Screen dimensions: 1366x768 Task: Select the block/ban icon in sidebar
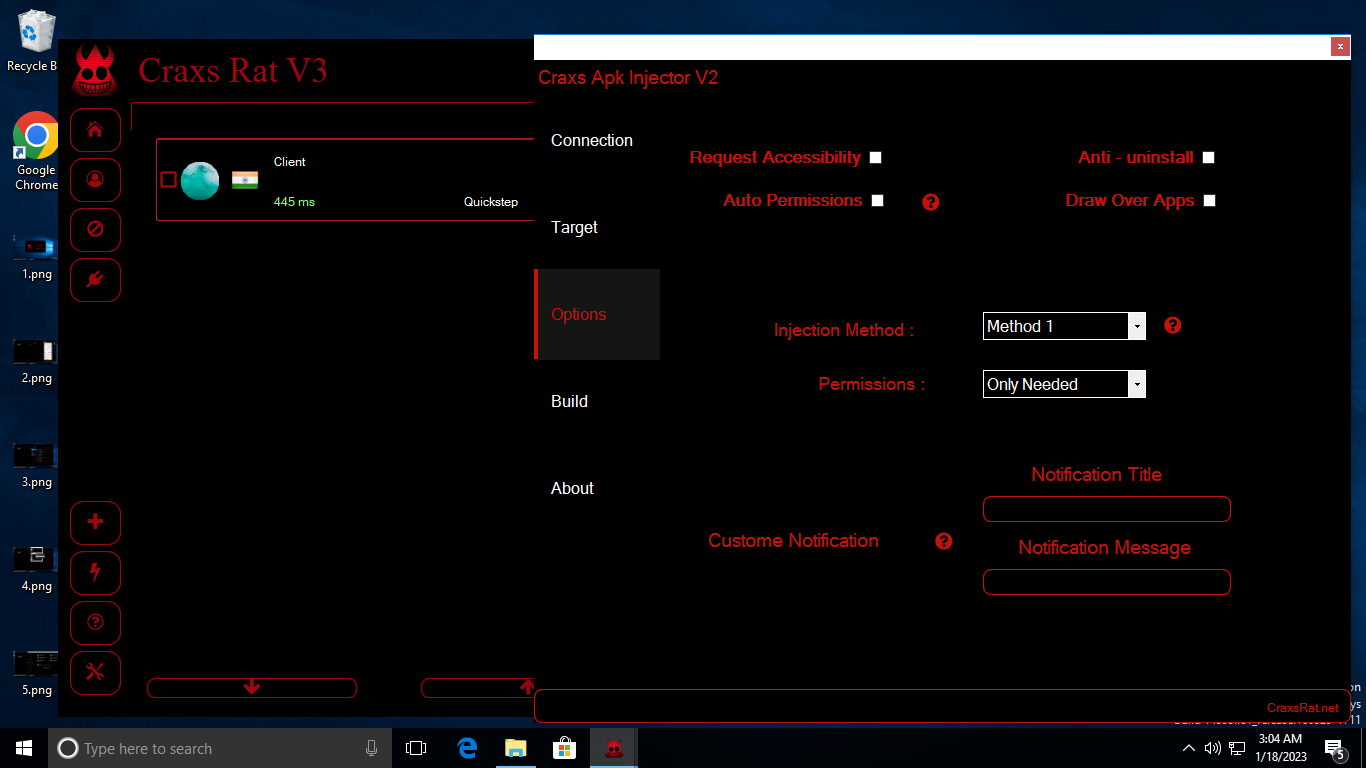click(x=96, y=230)
